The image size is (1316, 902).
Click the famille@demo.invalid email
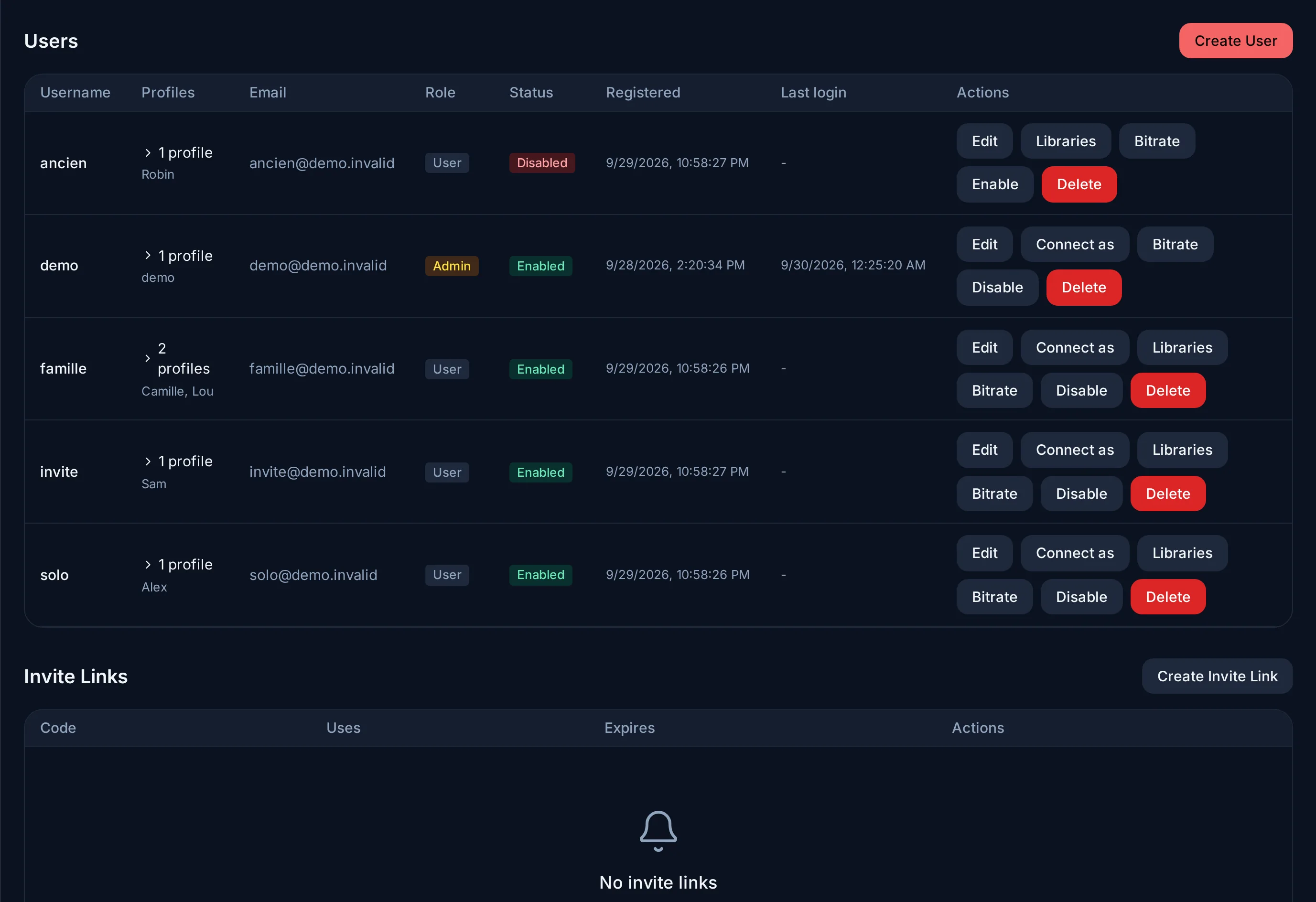322,369
